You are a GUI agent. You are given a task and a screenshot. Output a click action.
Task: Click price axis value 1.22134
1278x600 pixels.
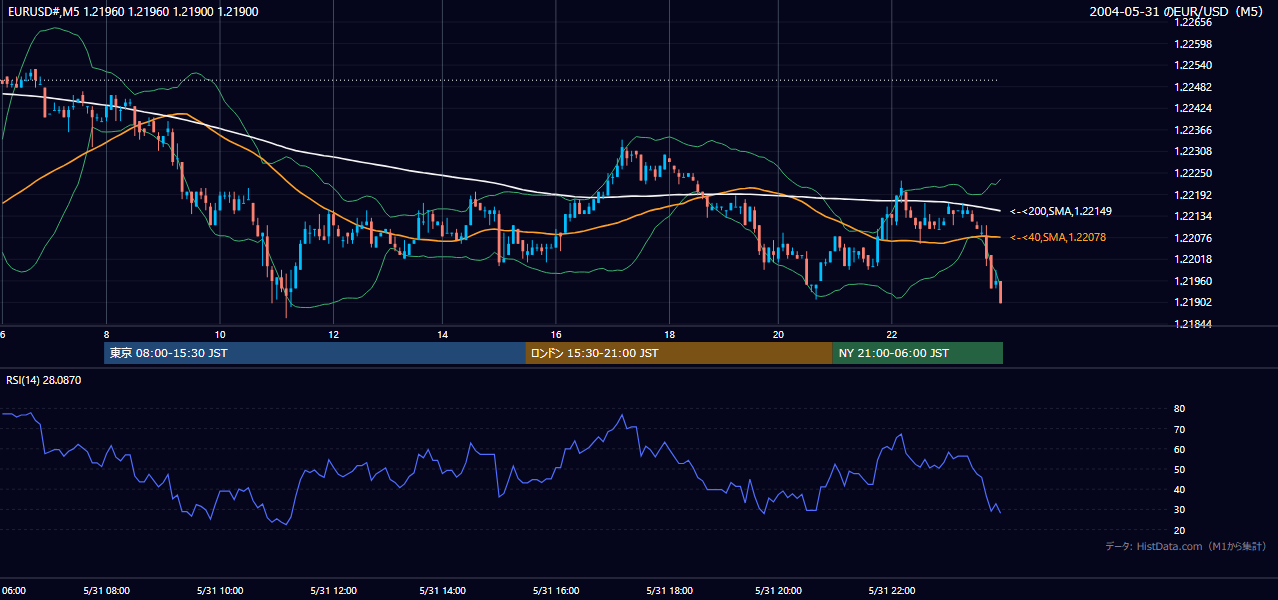pyautogui.click(x=1194, y=217)
